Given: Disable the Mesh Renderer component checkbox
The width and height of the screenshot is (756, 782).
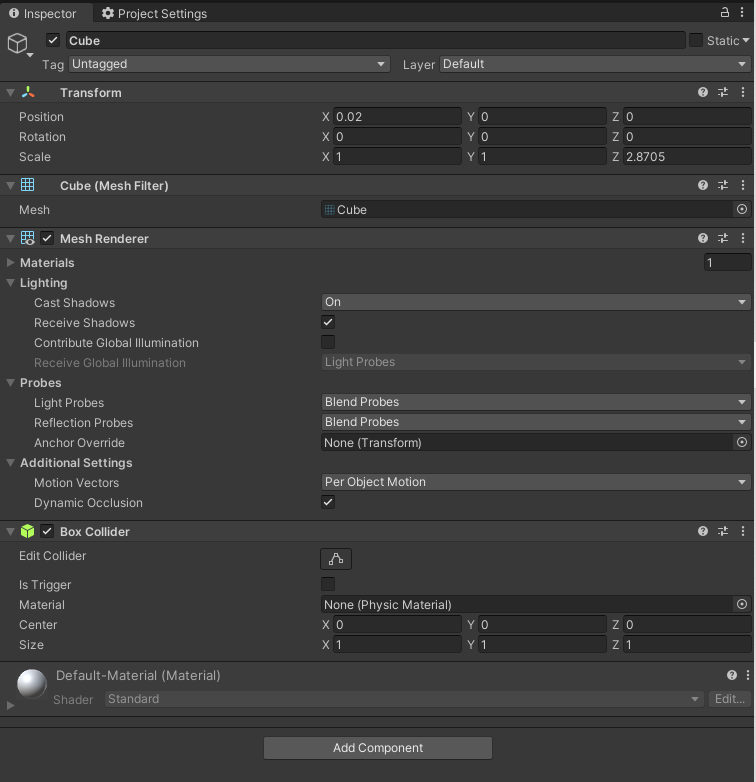Looking at the screenshot, I should (47, 238).
